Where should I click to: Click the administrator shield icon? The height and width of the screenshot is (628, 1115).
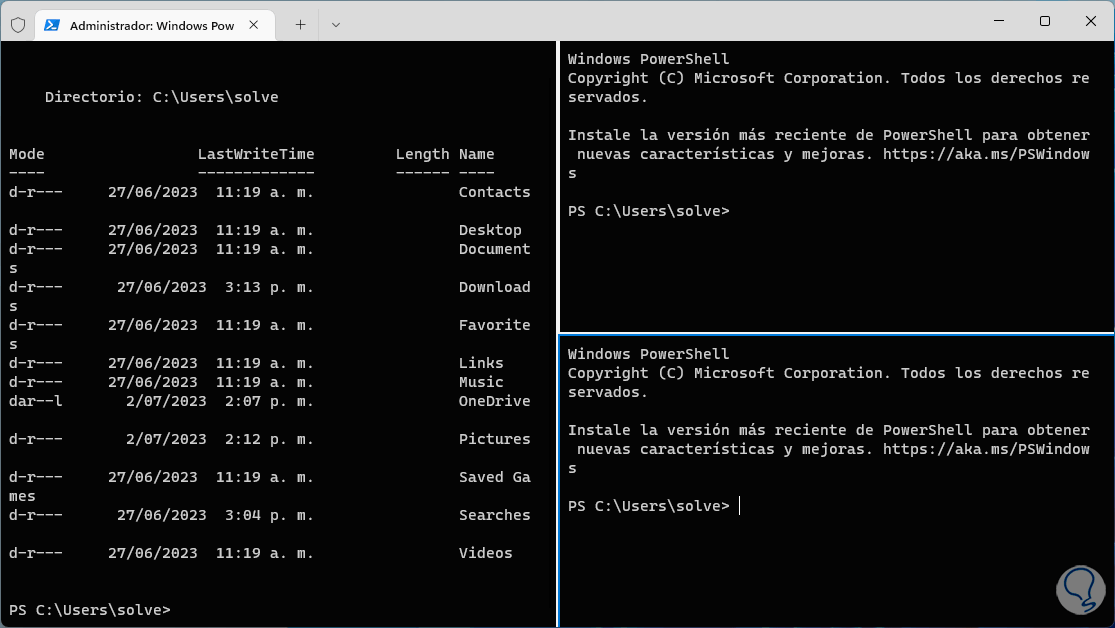17,25
